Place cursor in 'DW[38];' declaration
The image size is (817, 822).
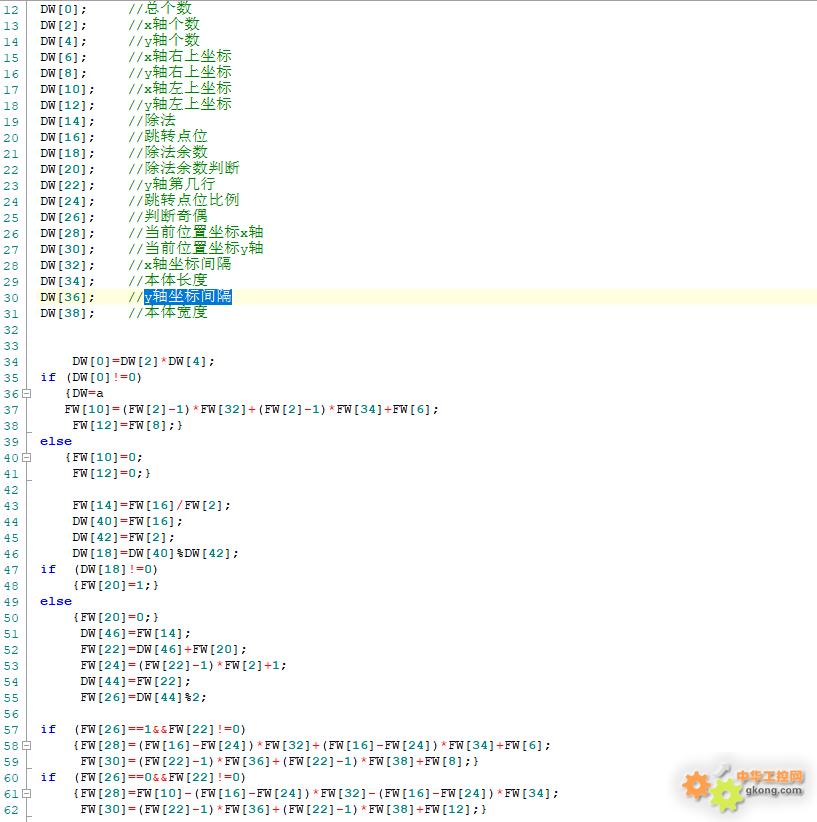pyautogui.click(x=68, y=313)
